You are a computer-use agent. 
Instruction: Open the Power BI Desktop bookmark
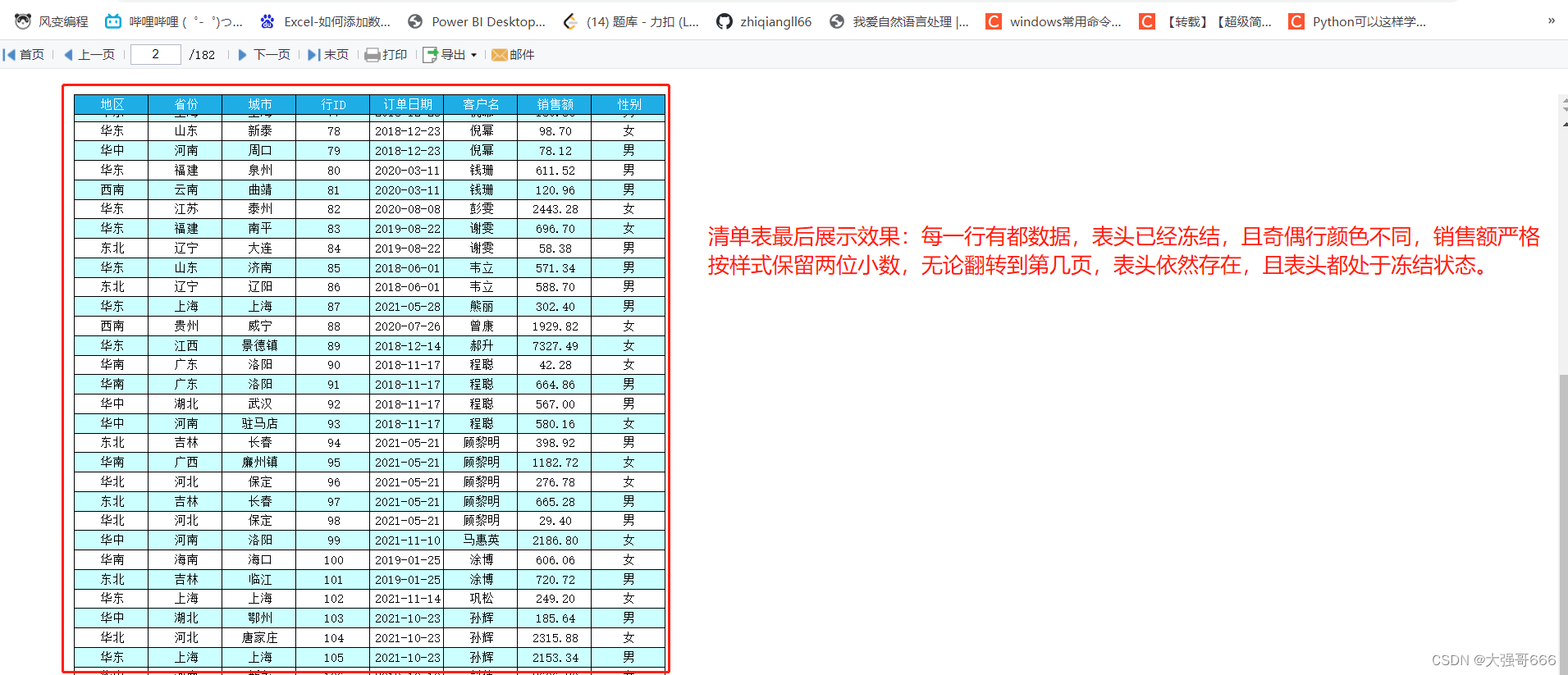coord(477,21)
